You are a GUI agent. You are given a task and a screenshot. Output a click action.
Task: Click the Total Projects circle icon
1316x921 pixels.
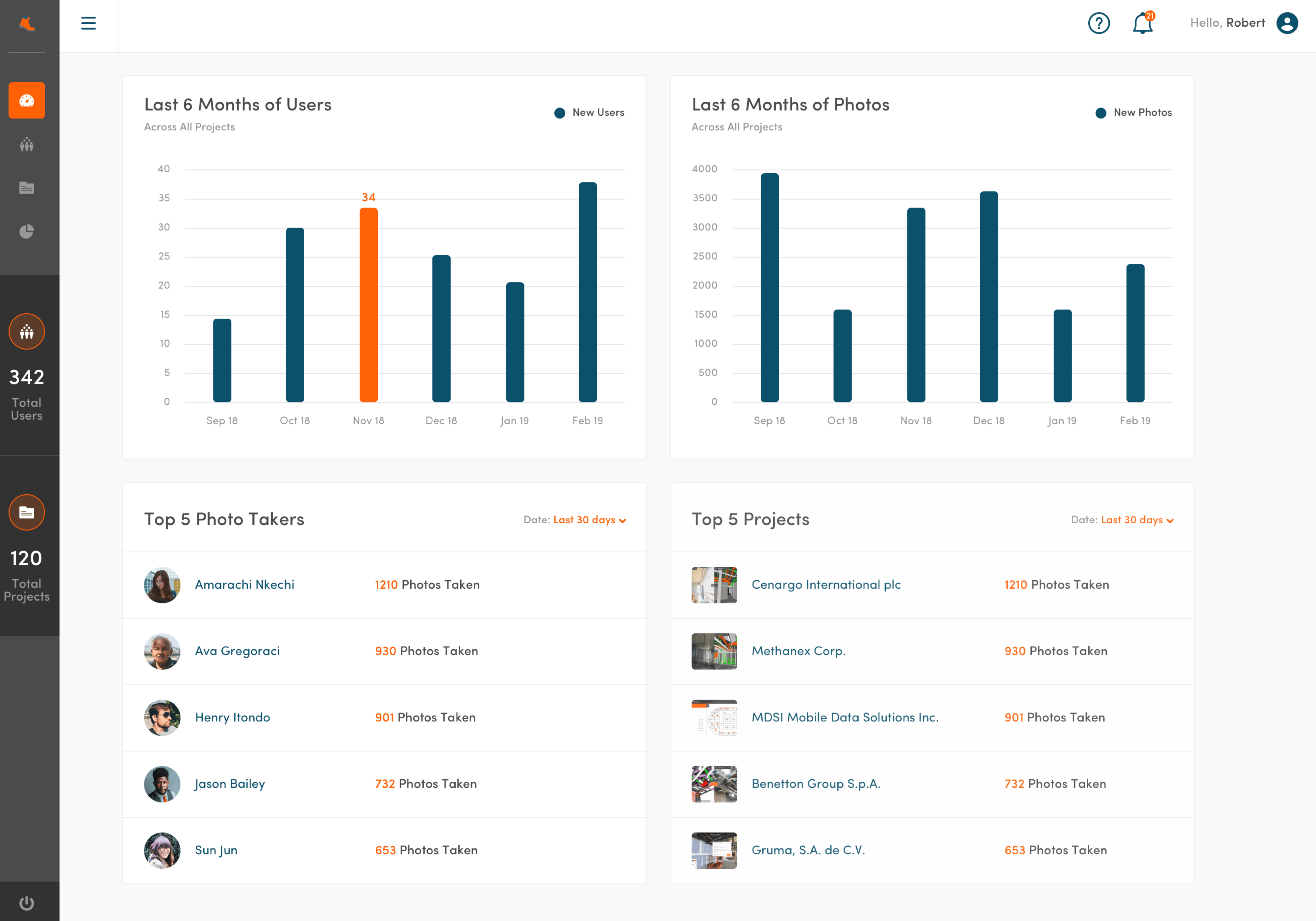coord(27,512)
